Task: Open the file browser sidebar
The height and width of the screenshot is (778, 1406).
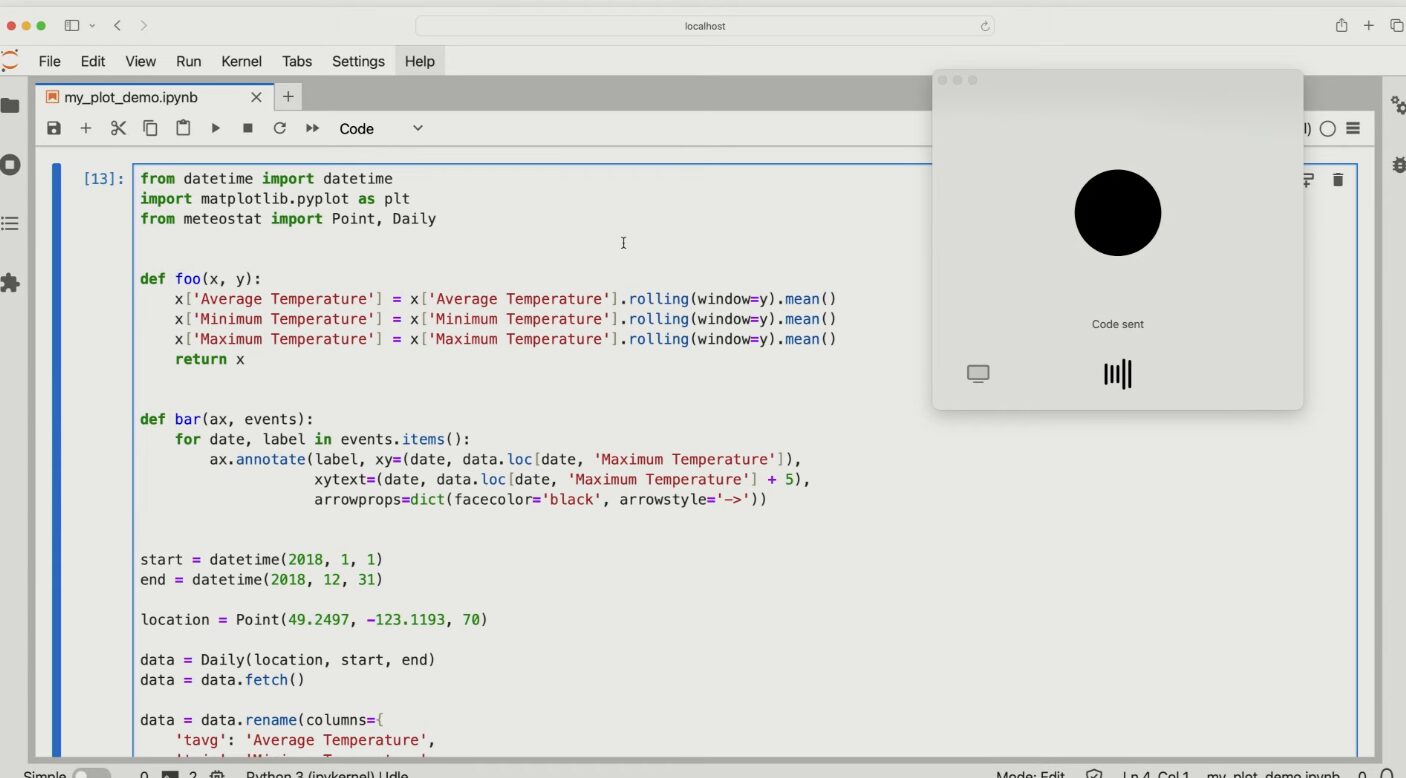Action: point(10,106)
